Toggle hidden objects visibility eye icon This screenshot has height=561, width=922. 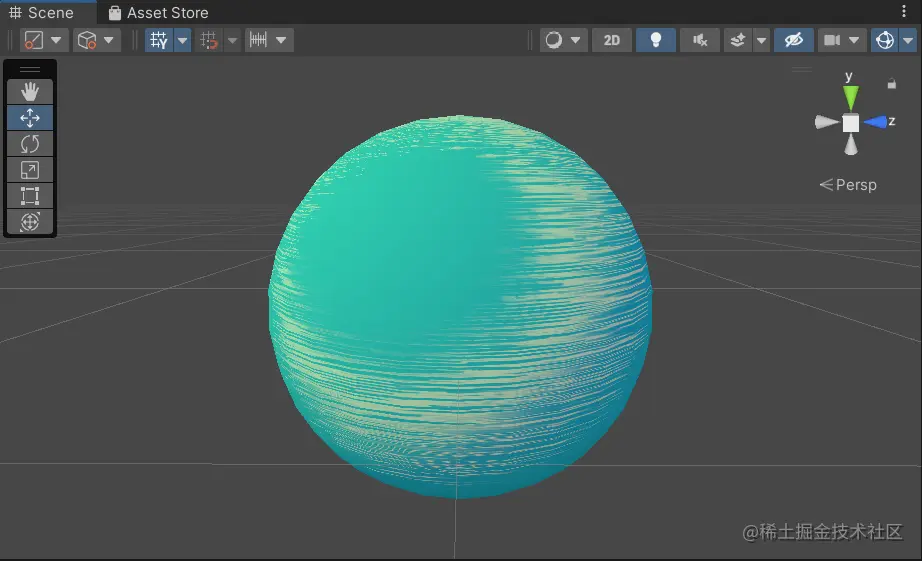[794, 40]
